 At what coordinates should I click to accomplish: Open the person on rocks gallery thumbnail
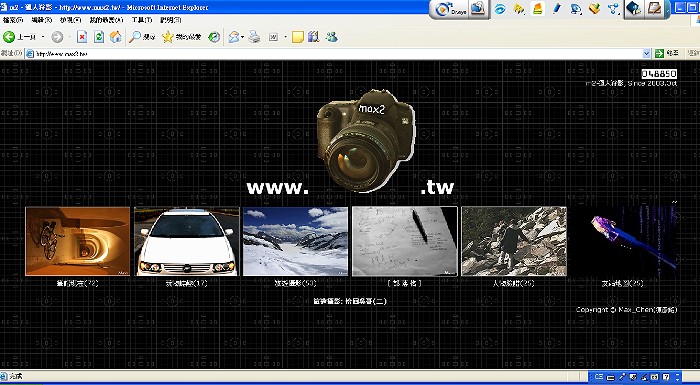(514, 241)
